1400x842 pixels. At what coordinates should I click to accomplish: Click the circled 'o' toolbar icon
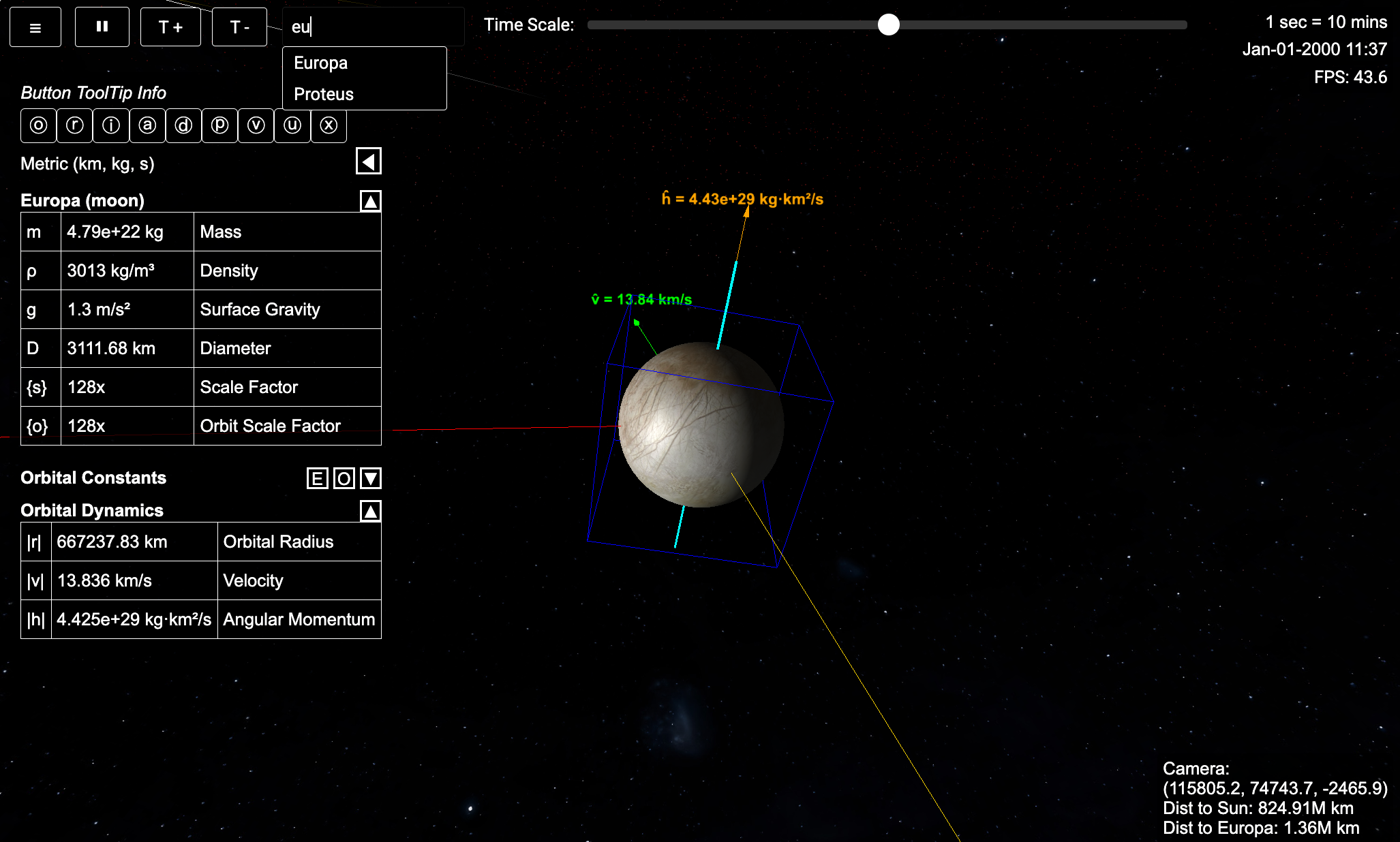pyautogui.click(x=38, y=126)
